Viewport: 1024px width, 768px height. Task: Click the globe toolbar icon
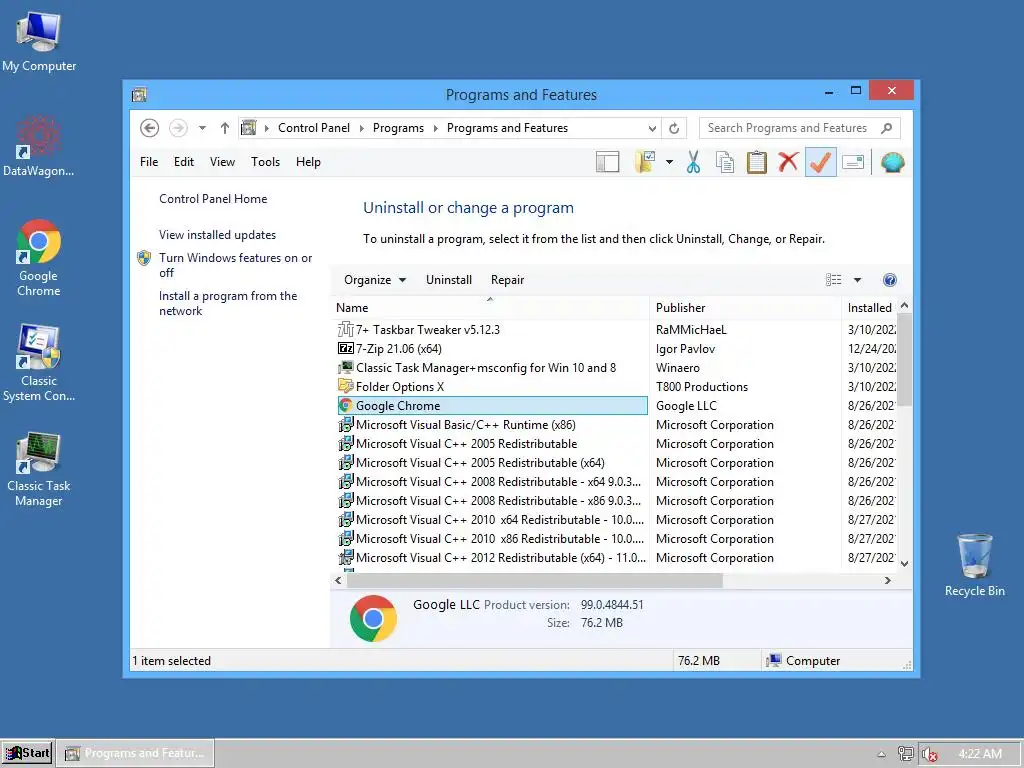pyautogui.click(x=892, y=162)
